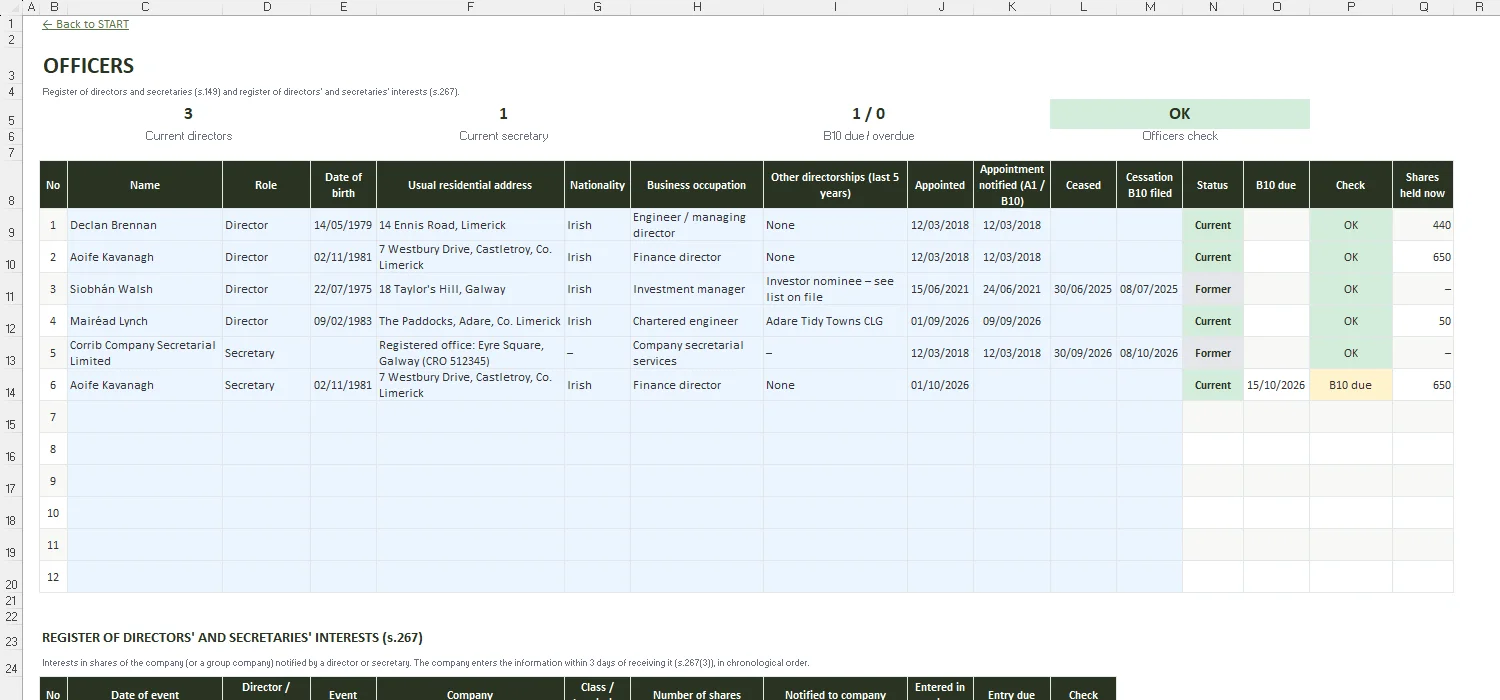Select birth date 22/07/1975
The image size is (1500, 700).
point(343,289)
